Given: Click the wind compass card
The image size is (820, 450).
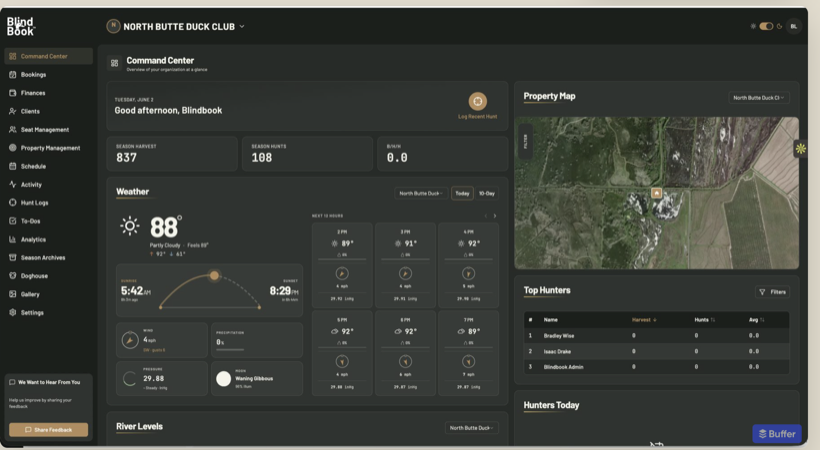Looking at the screenshot, I should click(162, 340).
